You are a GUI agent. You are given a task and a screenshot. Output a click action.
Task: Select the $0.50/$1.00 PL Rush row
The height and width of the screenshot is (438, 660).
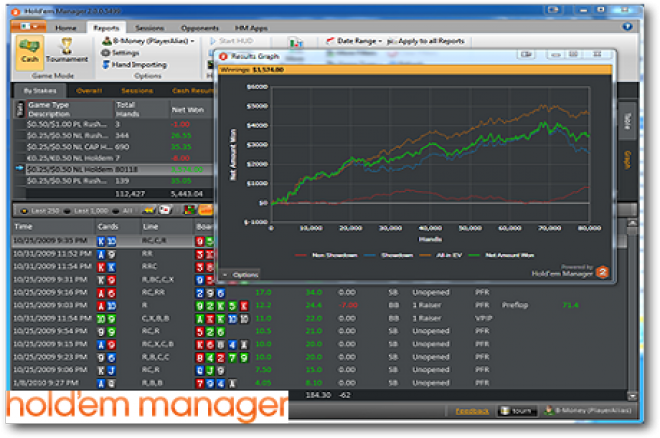click(x=114, y=124)
